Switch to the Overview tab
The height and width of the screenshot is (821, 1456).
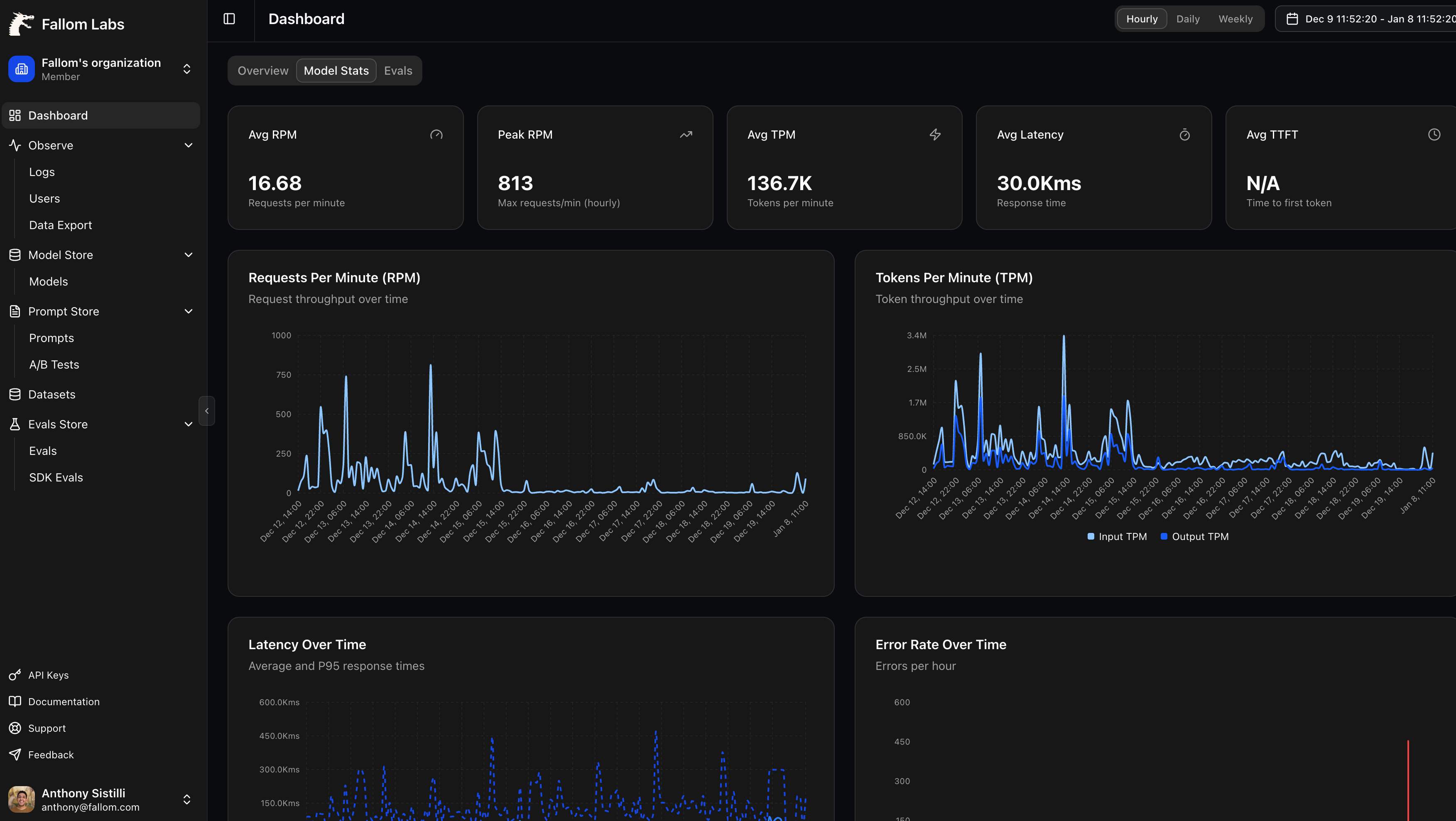pos(262,70)
